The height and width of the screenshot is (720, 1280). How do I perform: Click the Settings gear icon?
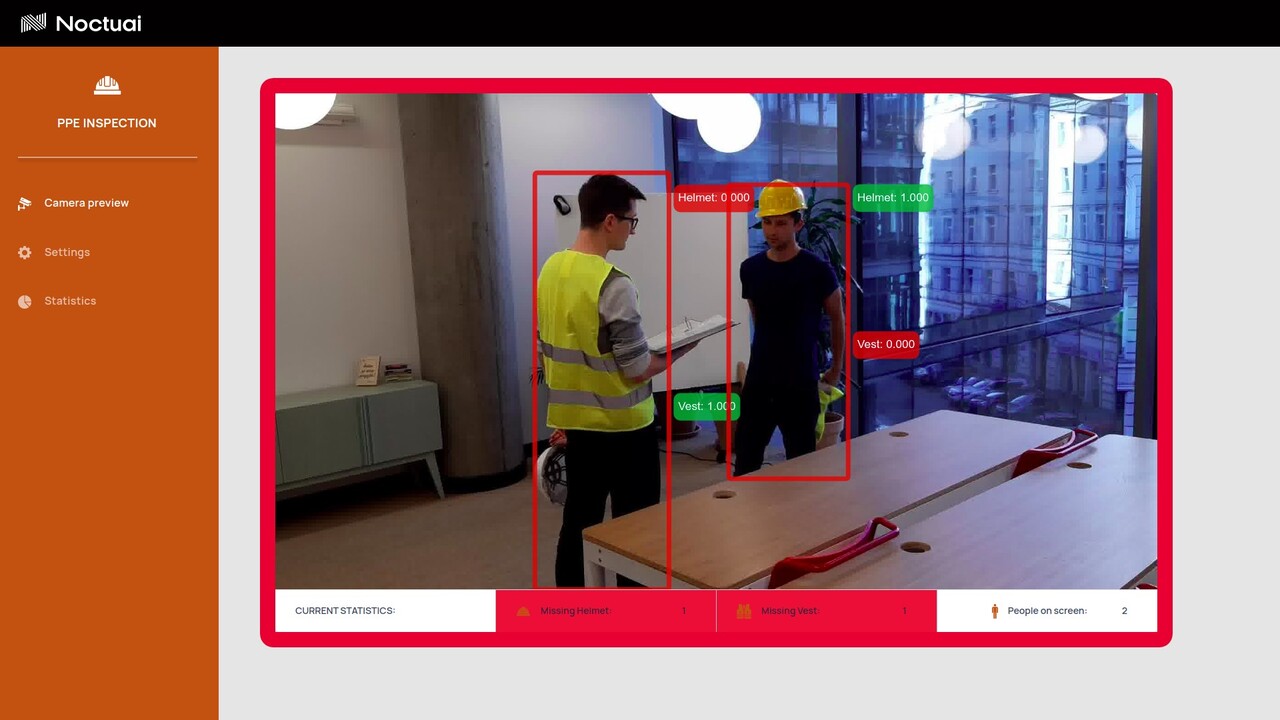[x=25, y=253]
